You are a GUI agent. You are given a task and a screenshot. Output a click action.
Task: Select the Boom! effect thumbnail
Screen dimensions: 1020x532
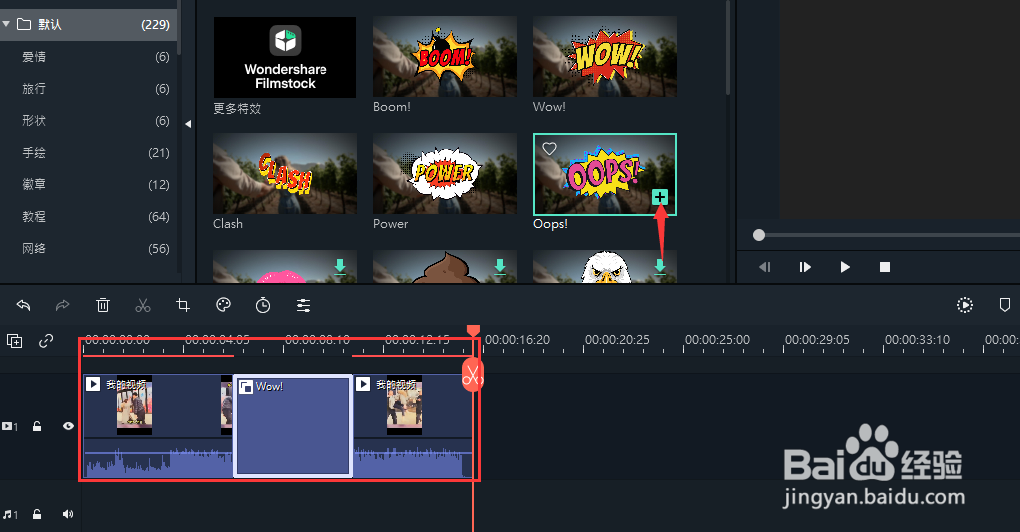pos(445,57)
